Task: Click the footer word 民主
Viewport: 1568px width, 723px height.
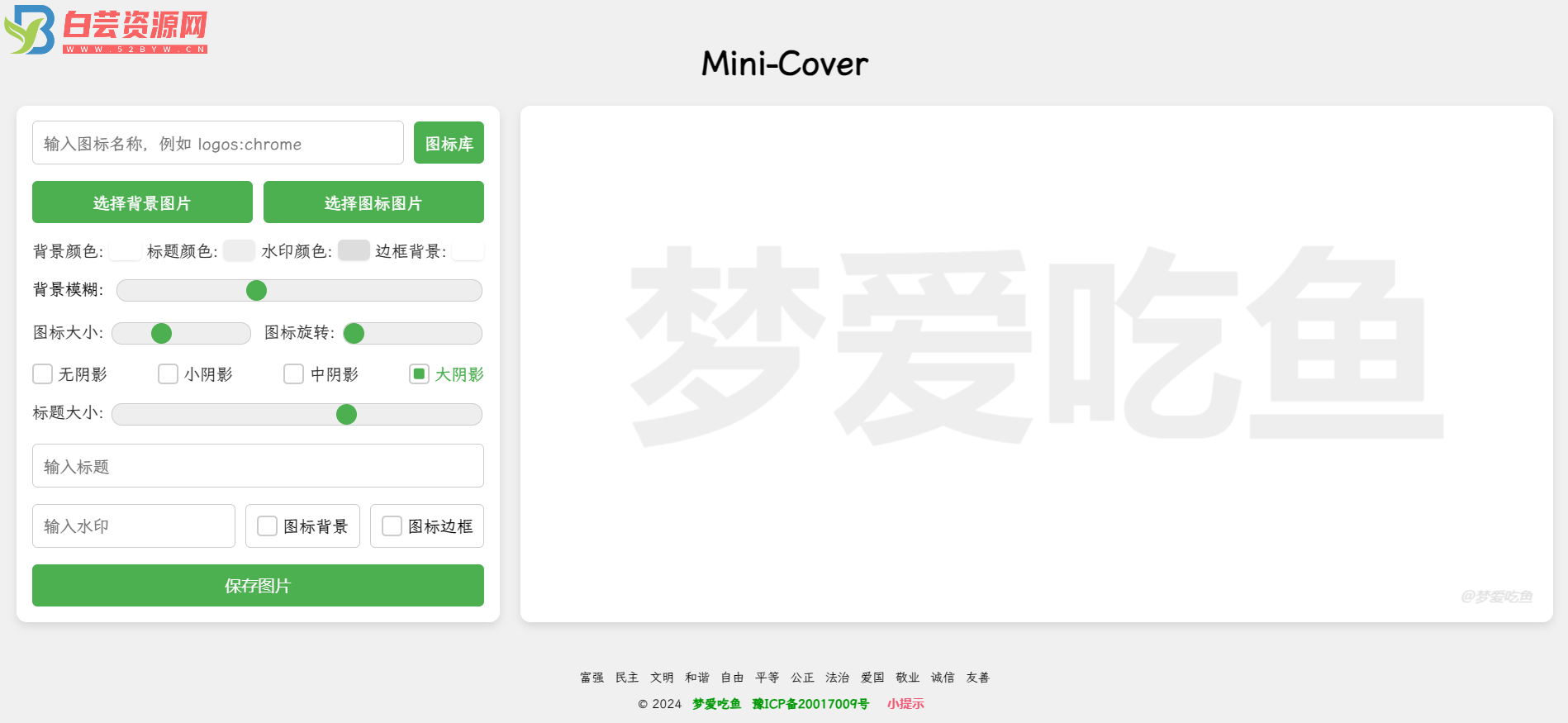Action: (627, 678)
